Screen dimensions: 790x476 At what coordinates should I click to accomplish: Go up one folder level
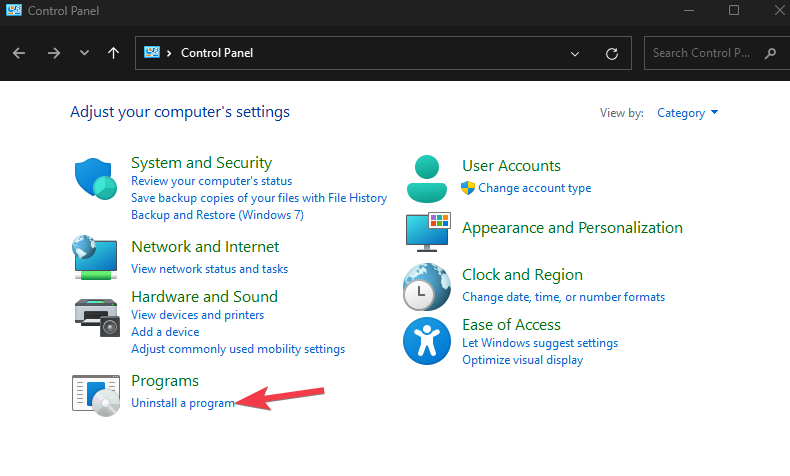click(113, 53)
